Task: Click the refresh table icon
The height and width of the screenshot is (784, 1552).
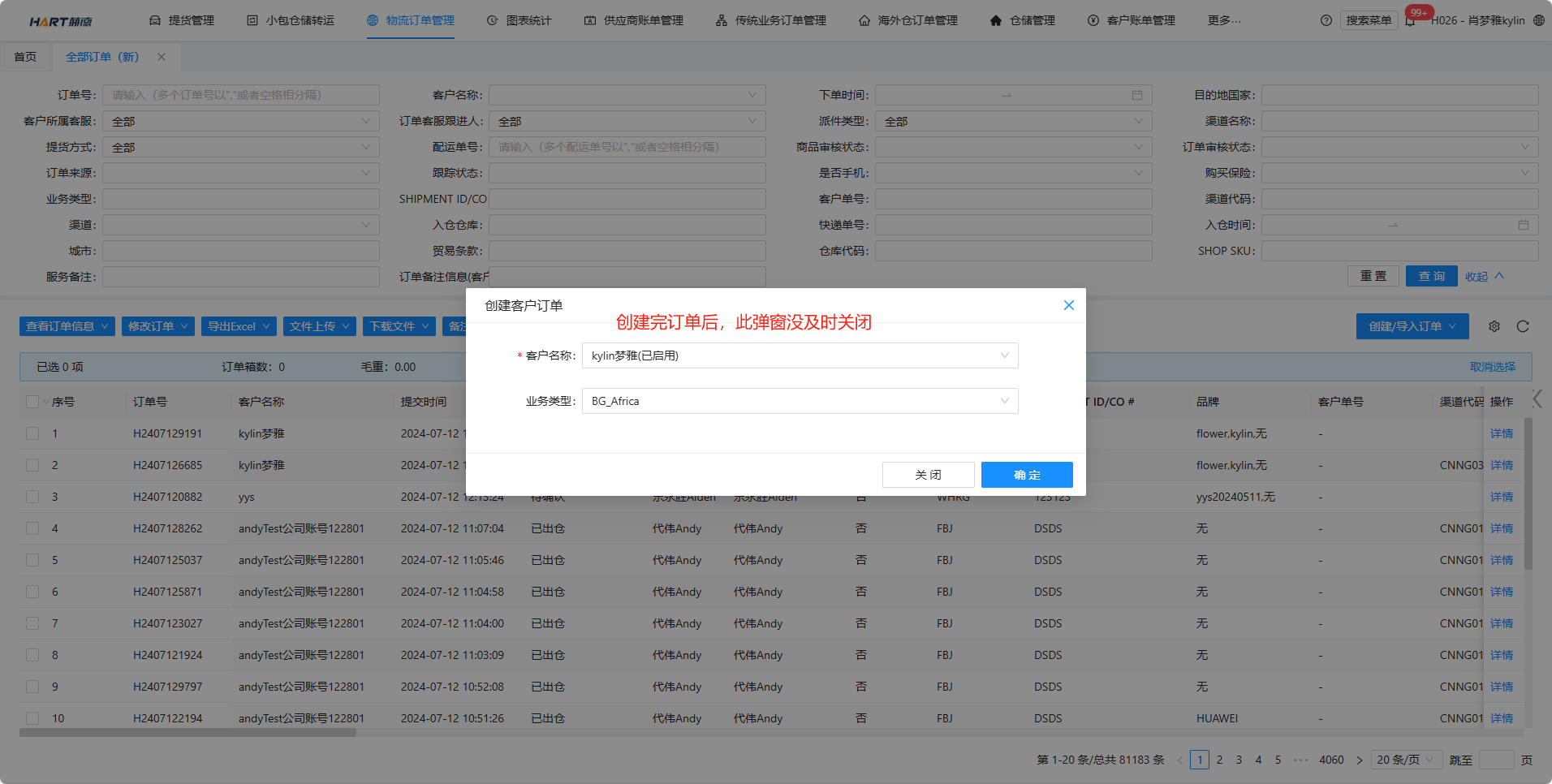Action: [1523, 326]
